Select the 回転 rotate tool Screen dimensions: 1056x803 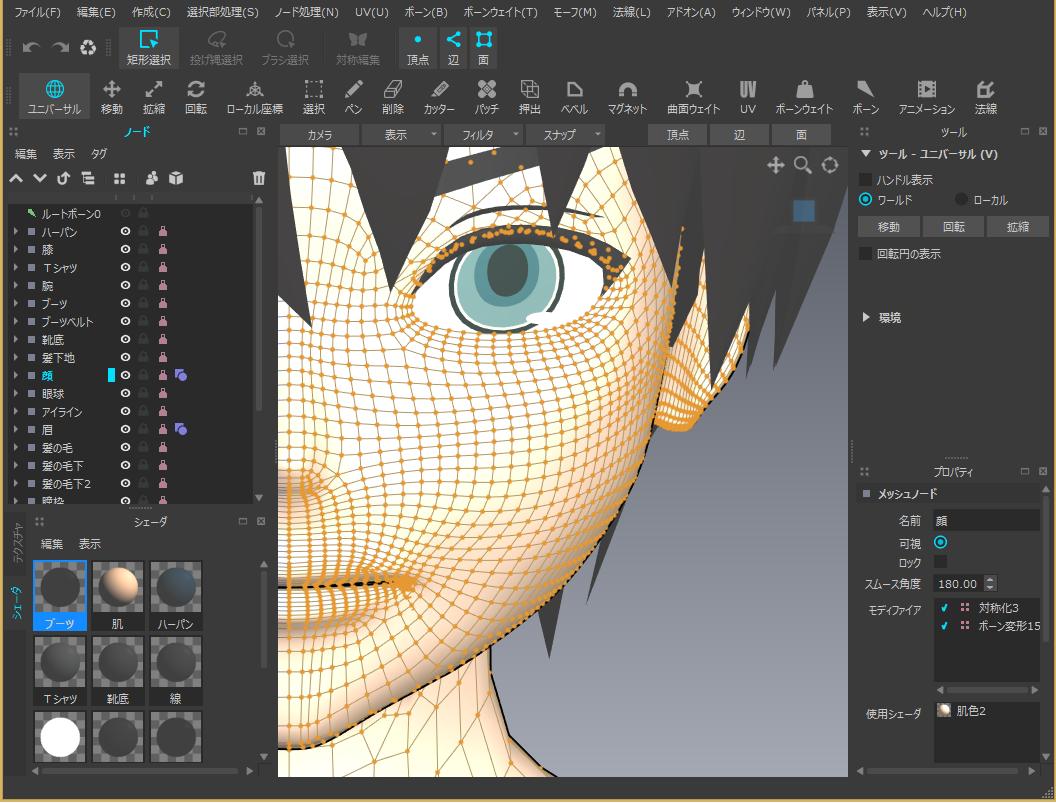click(196, 96)
